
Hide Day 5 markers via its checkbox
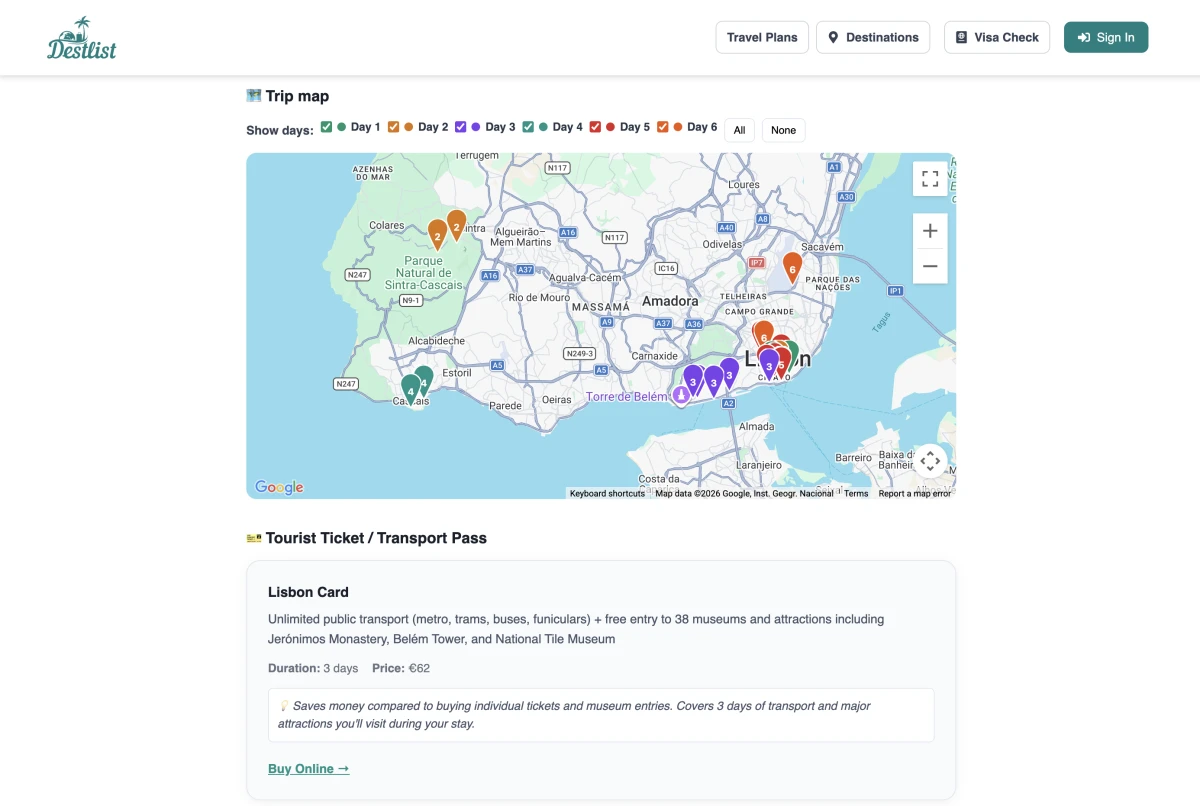595,127
